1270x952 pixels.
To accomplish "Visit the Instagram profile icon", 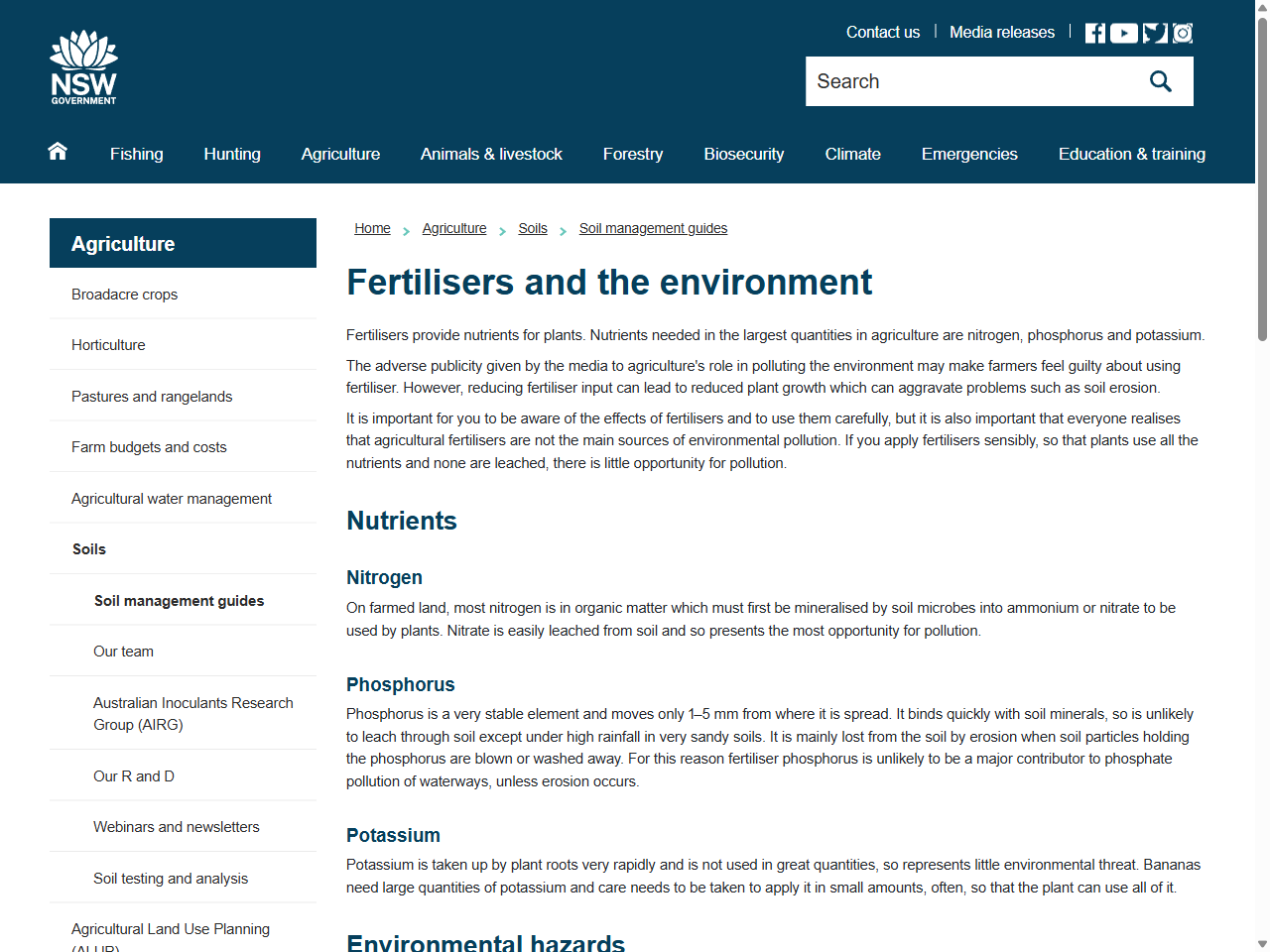I will click(1182, 32).
